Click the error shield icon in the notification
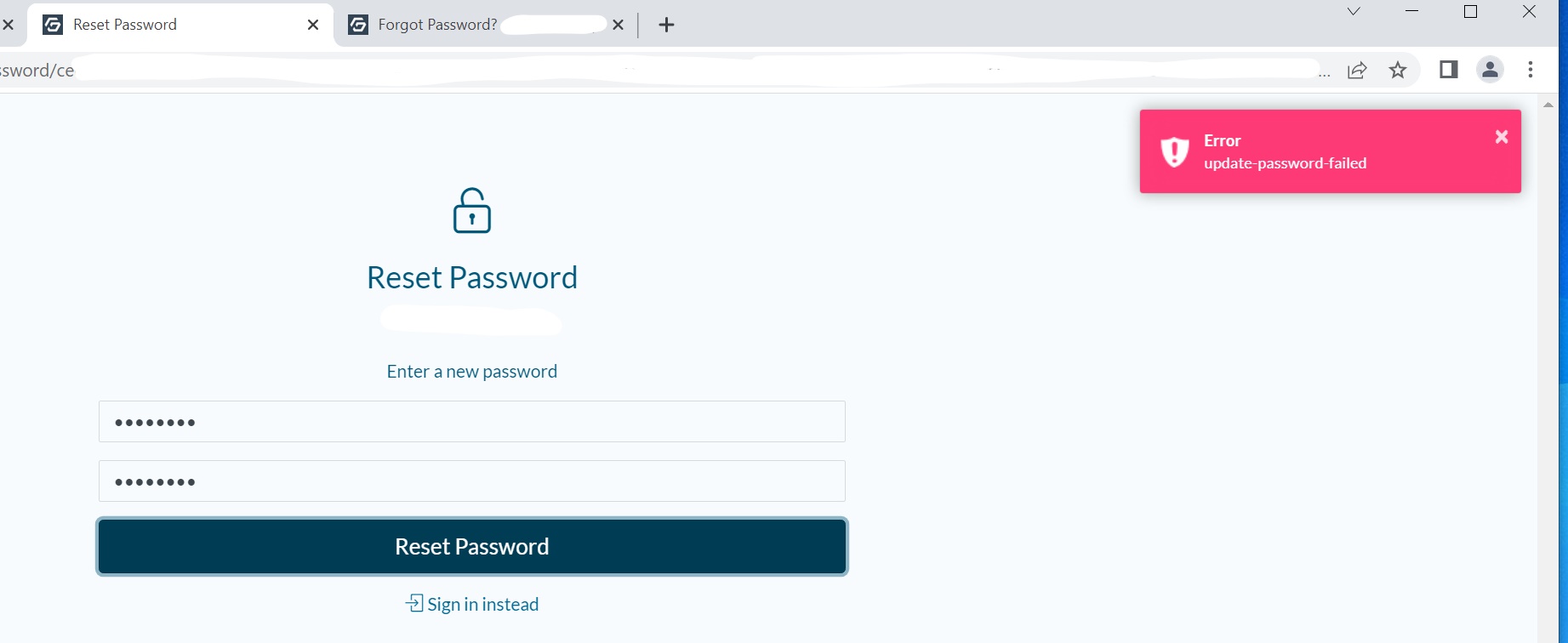This screenshot has height=643, width=1568. point(1174,151)
